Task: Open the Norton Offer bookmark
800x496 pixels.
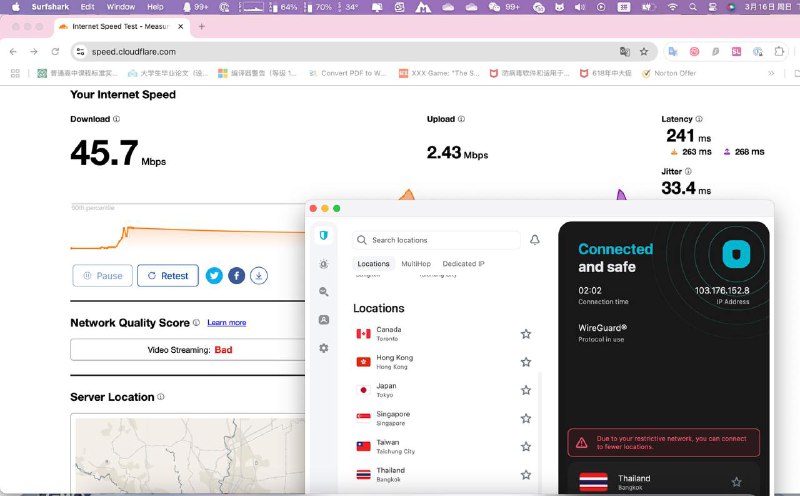Action: 669,73
